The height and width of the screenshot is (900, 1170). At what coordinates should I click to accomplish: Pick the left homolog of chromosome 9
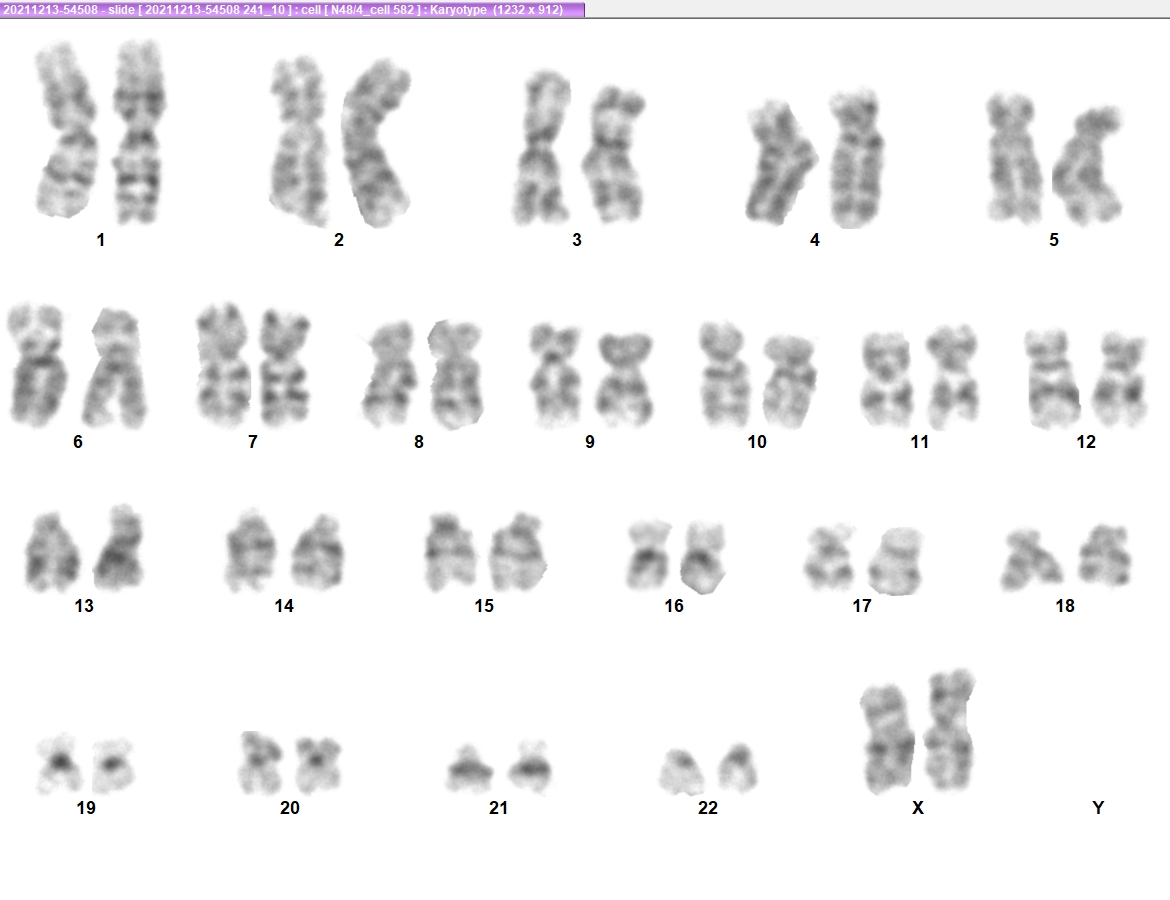click(x=555, y=375)
